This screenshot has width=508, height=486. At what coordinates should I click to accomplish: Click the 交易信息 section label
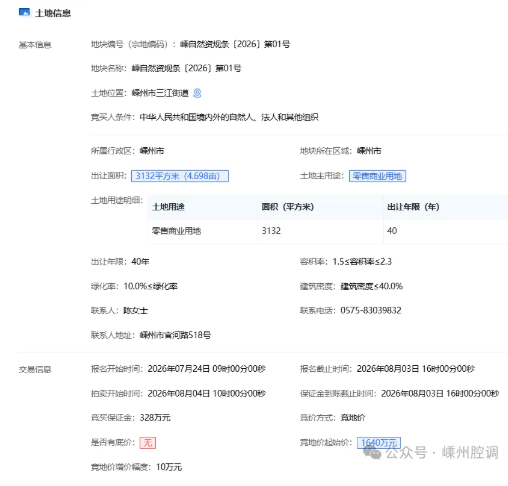coord(35,369)
